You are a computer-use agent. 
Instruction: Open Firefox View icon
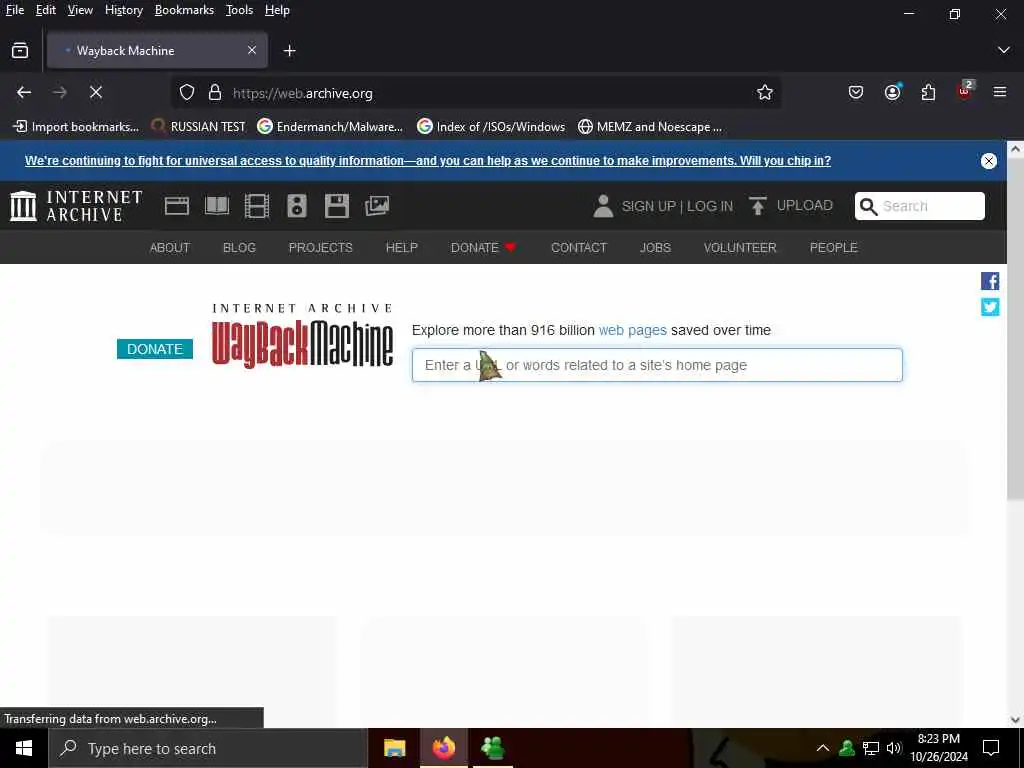pos(20,50)
